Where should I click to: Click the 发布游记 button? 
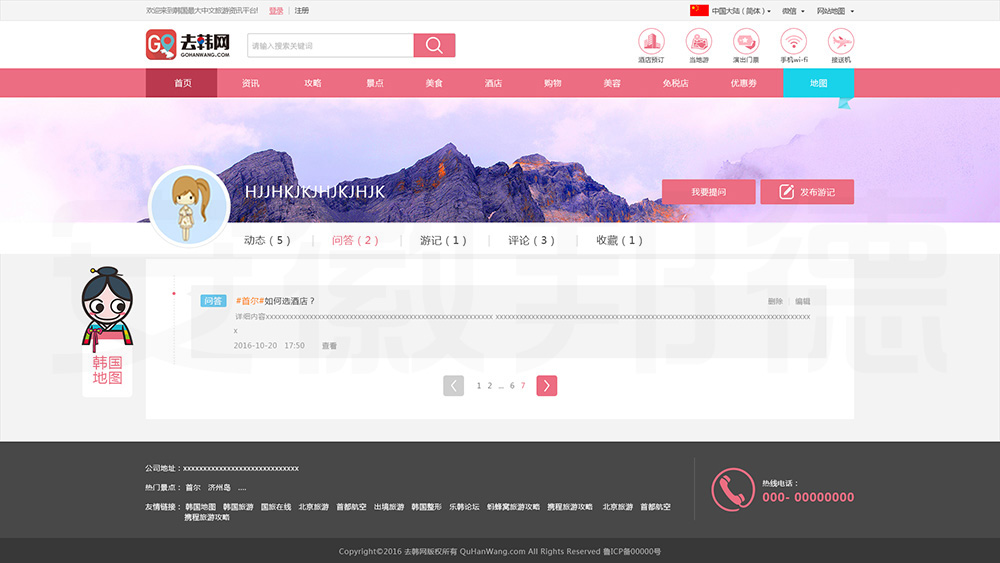click(x=807, y=192)
